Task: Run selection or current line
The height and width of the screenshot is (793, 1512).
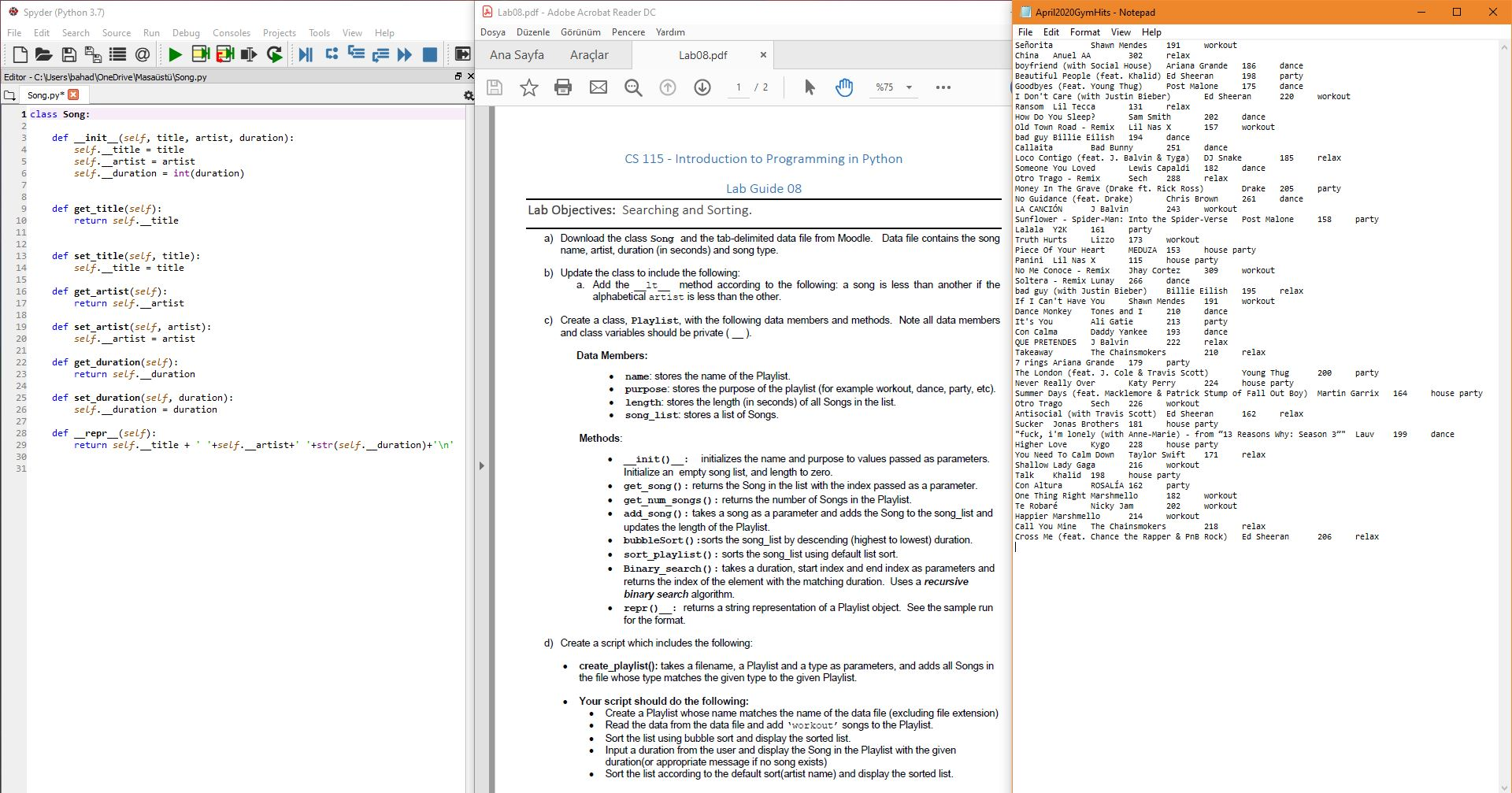Action: pos(249,54)
